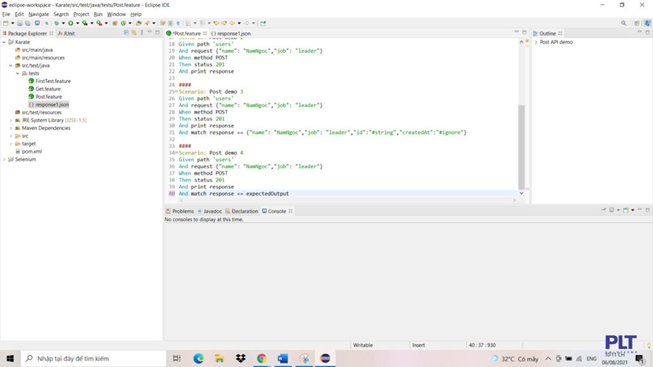The image size is (653, 367).
Task: Collapse the src/test/java folder
Action: point(11,65)
